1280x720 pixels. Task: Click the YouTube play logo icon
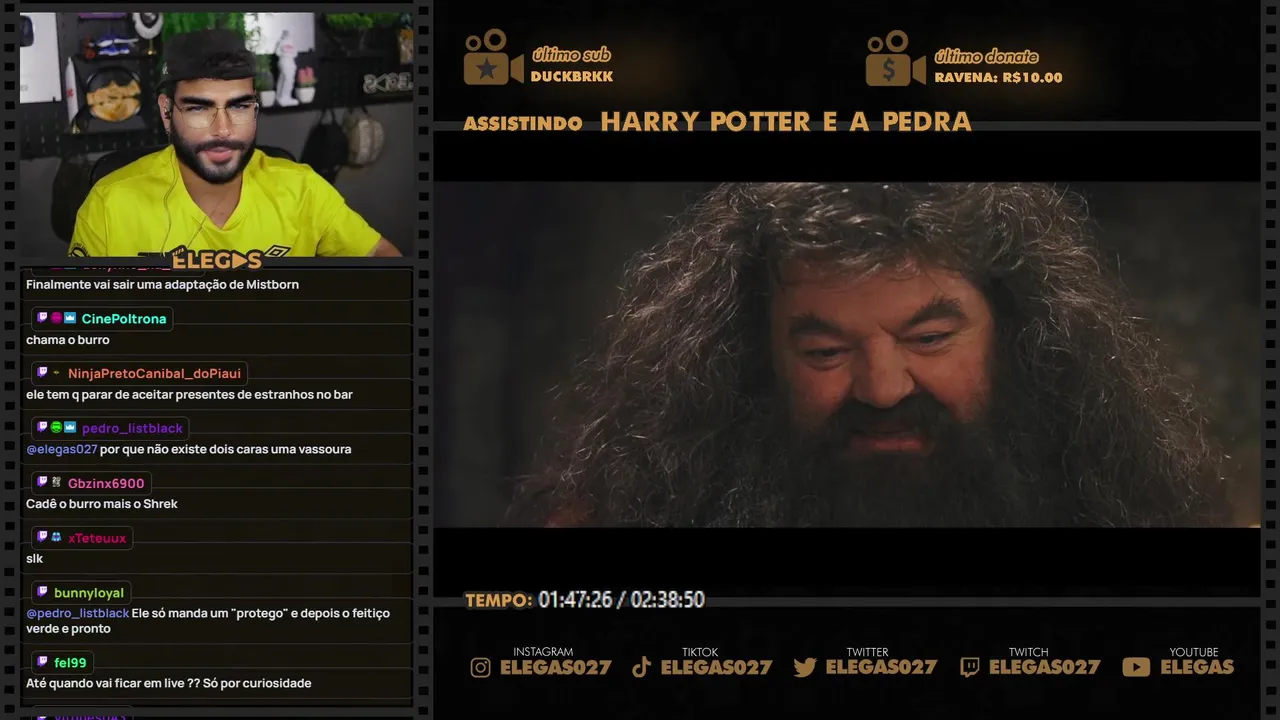1136,667
